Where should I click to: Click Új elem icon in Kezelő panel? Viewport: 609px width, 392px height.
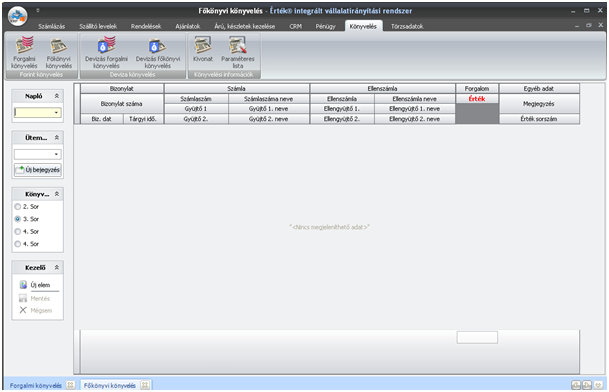tap(23, 285)
